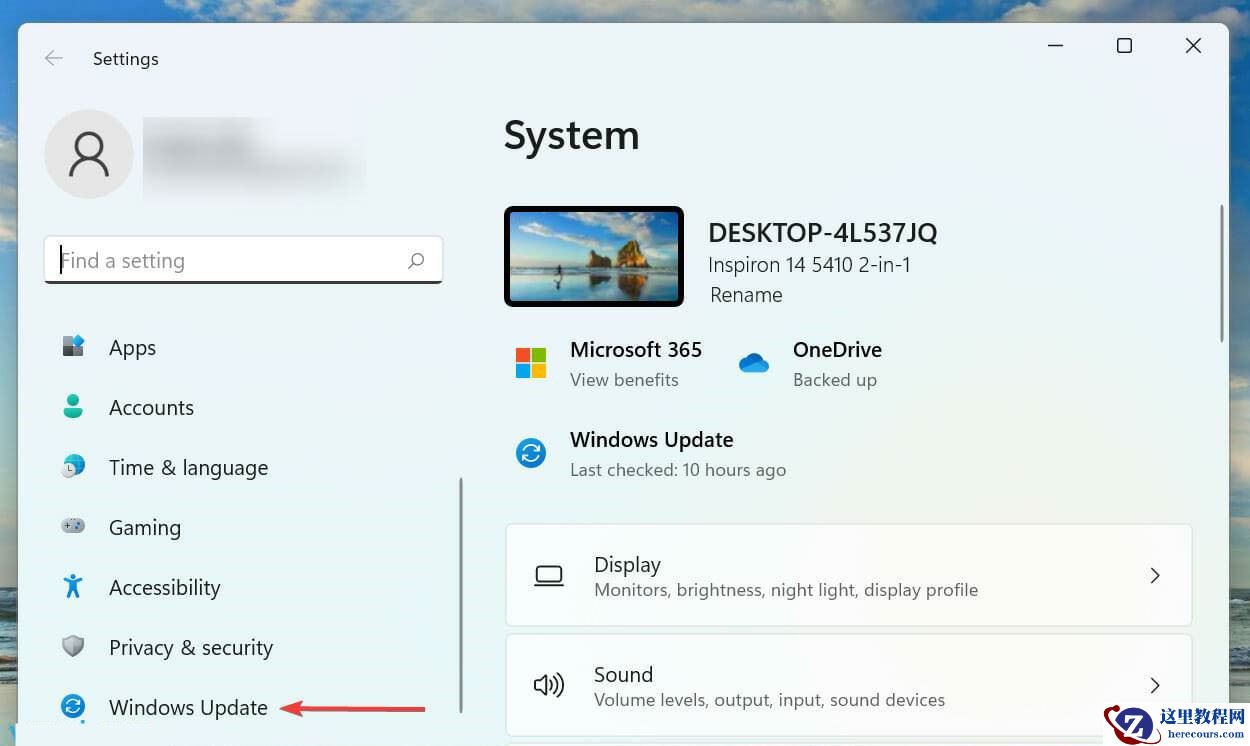The width and height of the screenshot is (1250, 746).
Task: Open the search magnifier in Find a setting
Action: pos(416,260)
